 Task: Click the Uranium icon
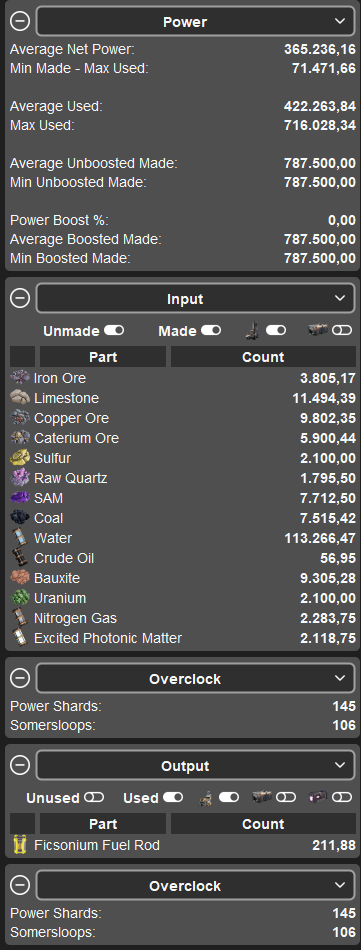(x=20, y=598)
